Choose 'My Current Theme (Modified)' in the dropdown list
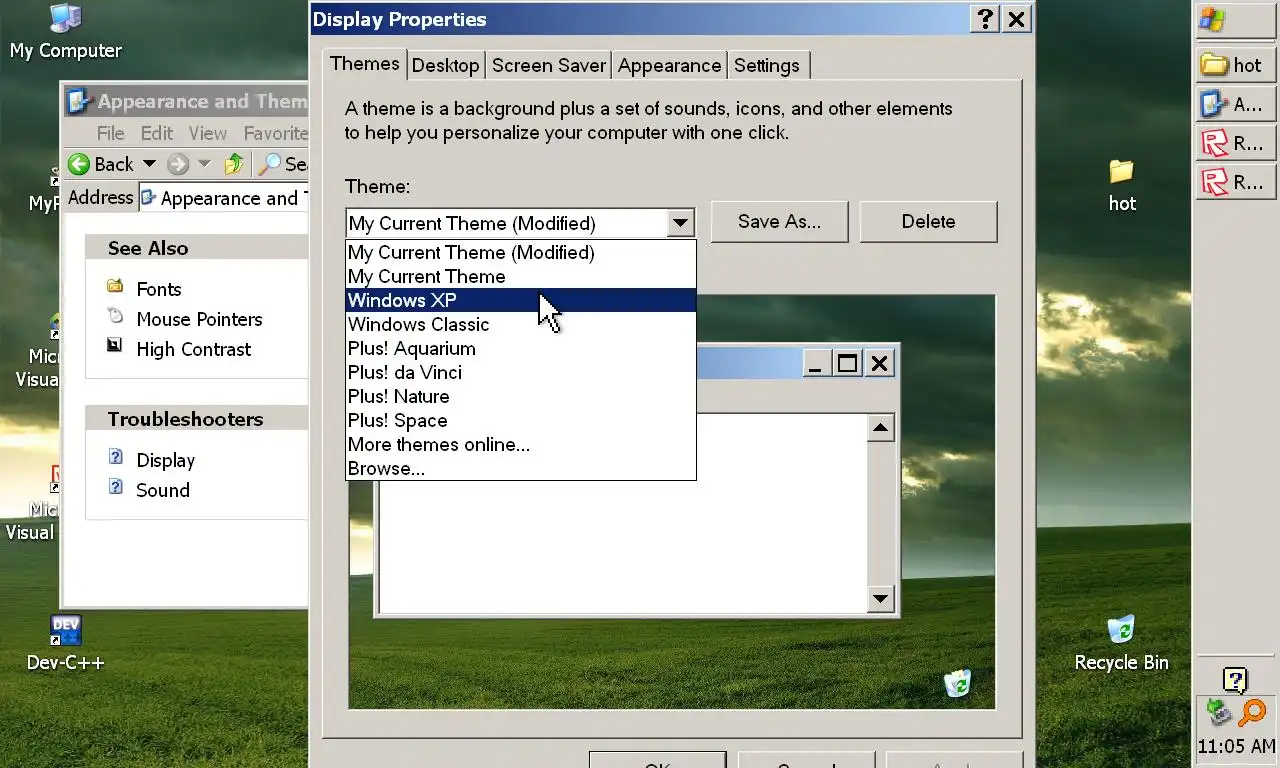 [520, 252]
